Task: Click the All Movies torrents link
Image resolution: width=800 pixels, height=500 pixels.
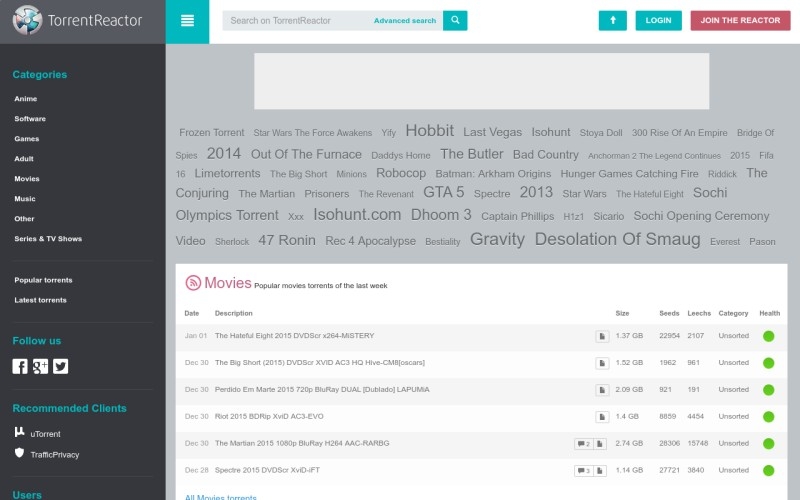Action: click(220, 497)
